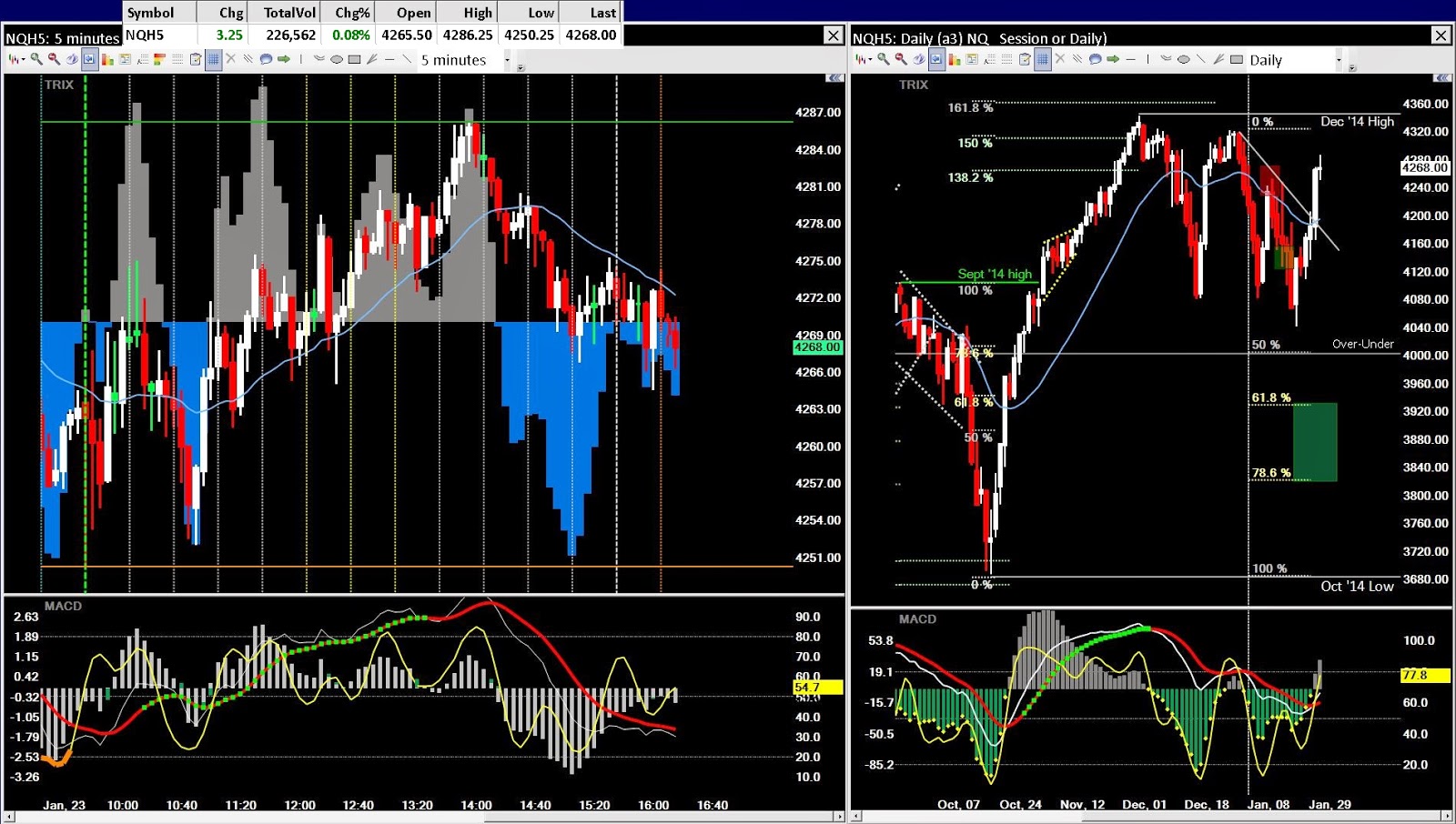Select horizontal line tool on Daily toolbar
1456x824 pixels.
[x=1130, y=59]
